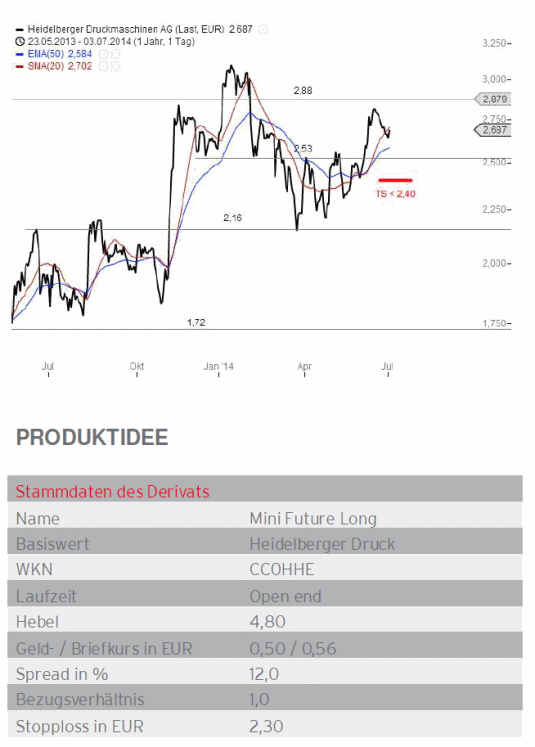Image resolution: width=535 pixels, height=747 pixels.
Task: Select the 2,879 price tag on the axis
Action: (x=494, y=99)
